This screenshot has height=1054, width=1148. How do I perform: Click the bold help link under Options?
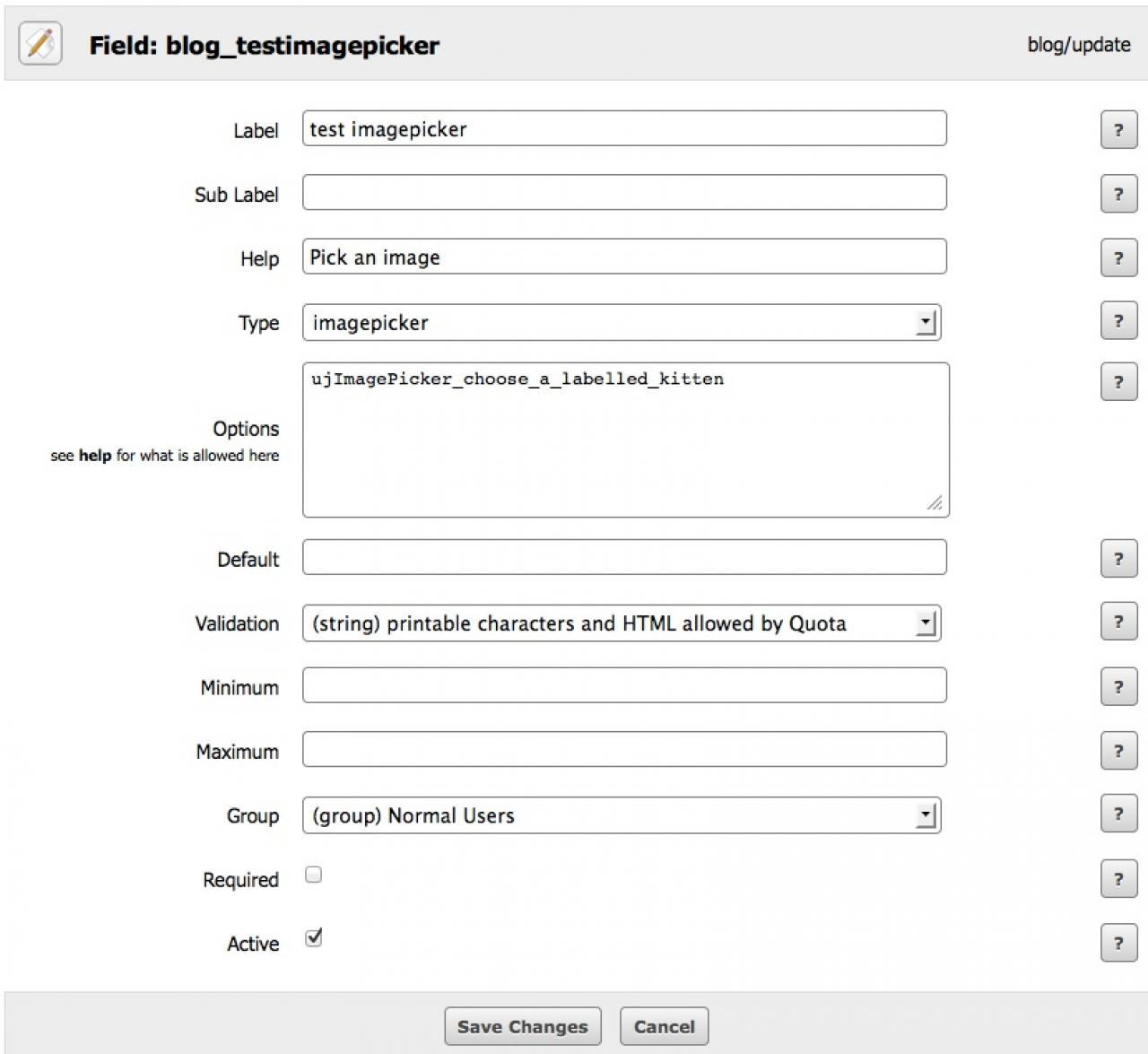coord(94,456)
